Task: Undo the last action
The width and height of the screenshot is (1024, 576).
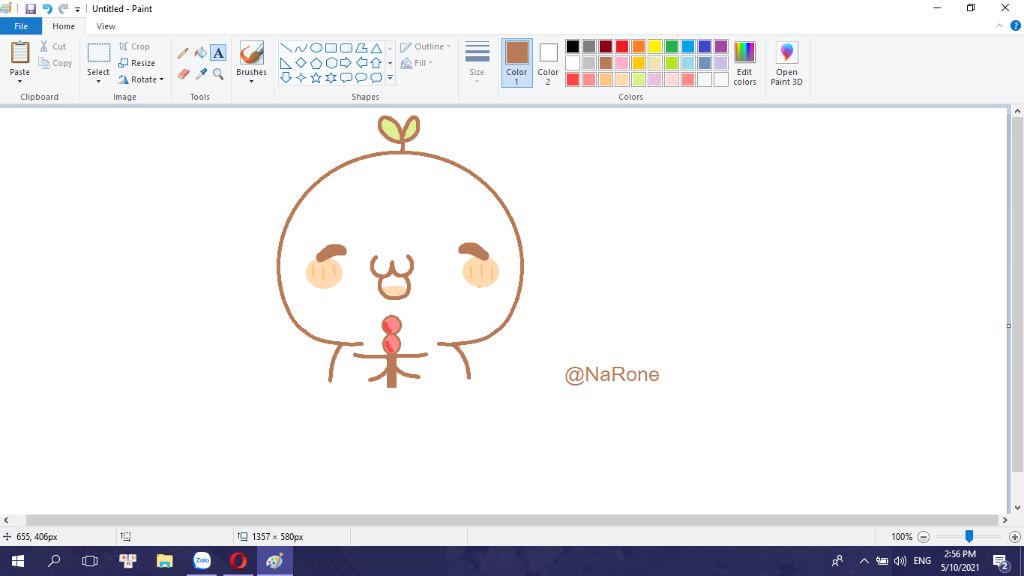Action: tap(47, 9)
